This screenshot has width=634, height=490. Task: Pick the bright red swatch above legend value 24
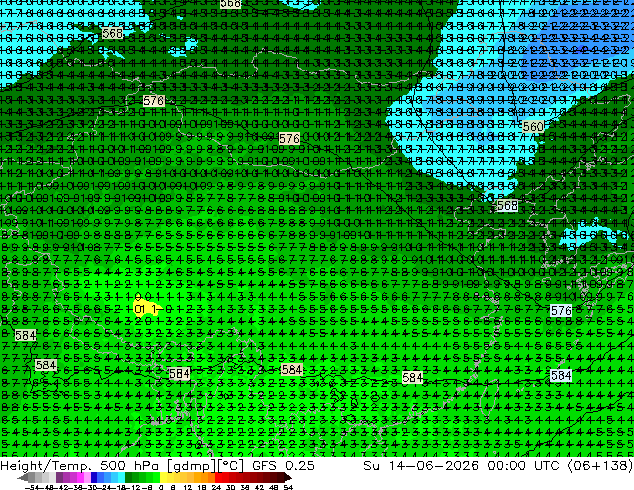click(x=218, y=477)
